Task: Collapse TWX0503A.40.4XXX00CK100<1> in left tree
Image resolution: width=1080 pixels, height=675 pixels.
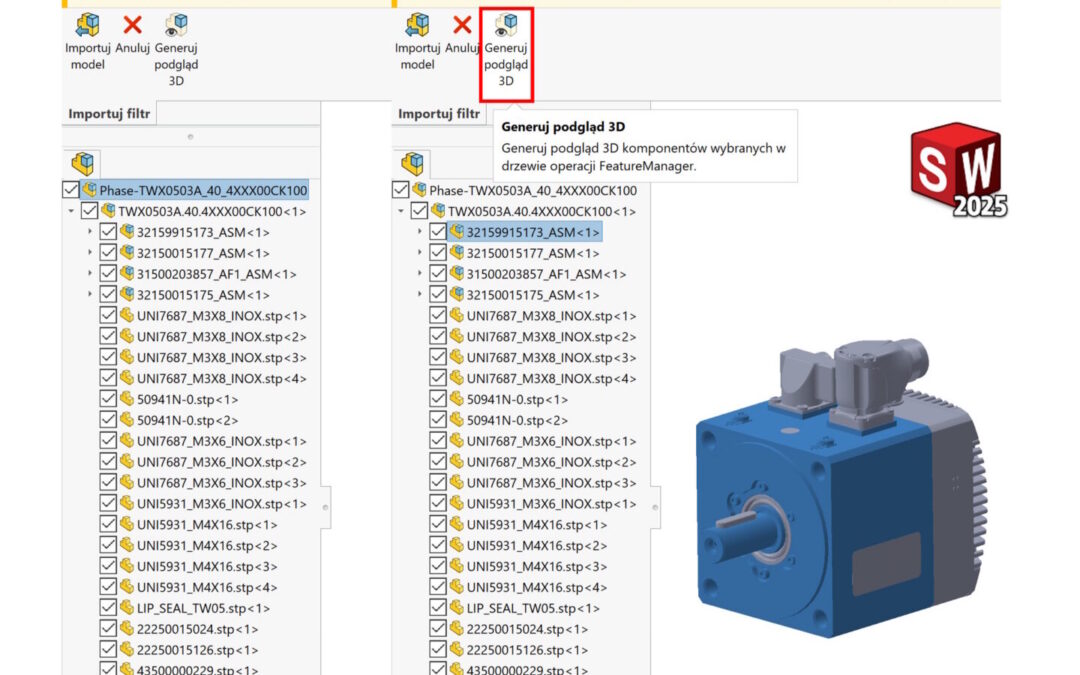Action: [x=70, y=211]
